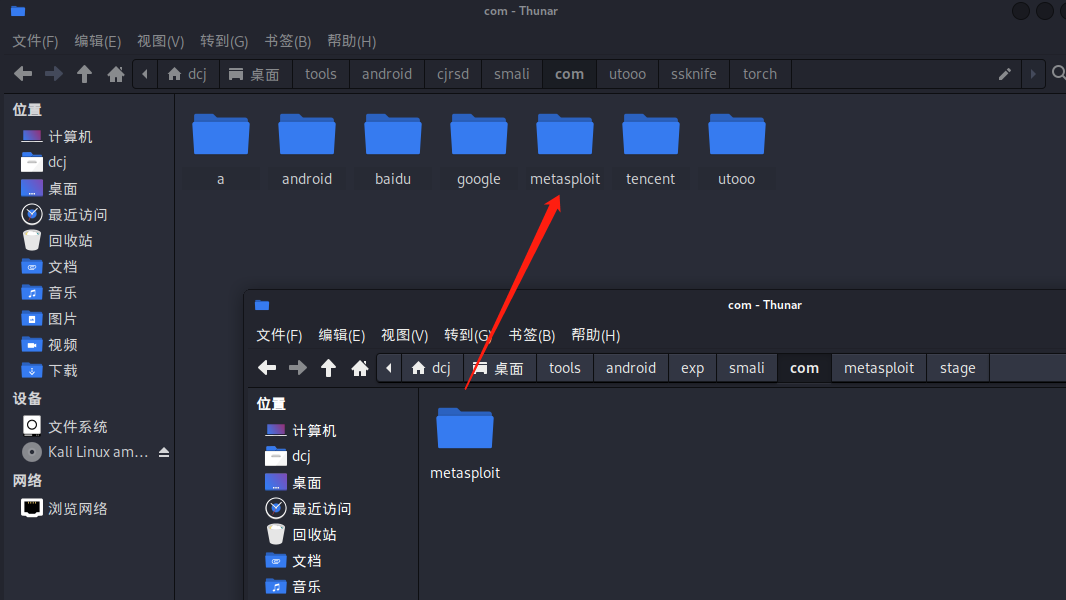The image size is (1066, 600).
Task: Open search in the top Thunar window
Action: 1059,73
